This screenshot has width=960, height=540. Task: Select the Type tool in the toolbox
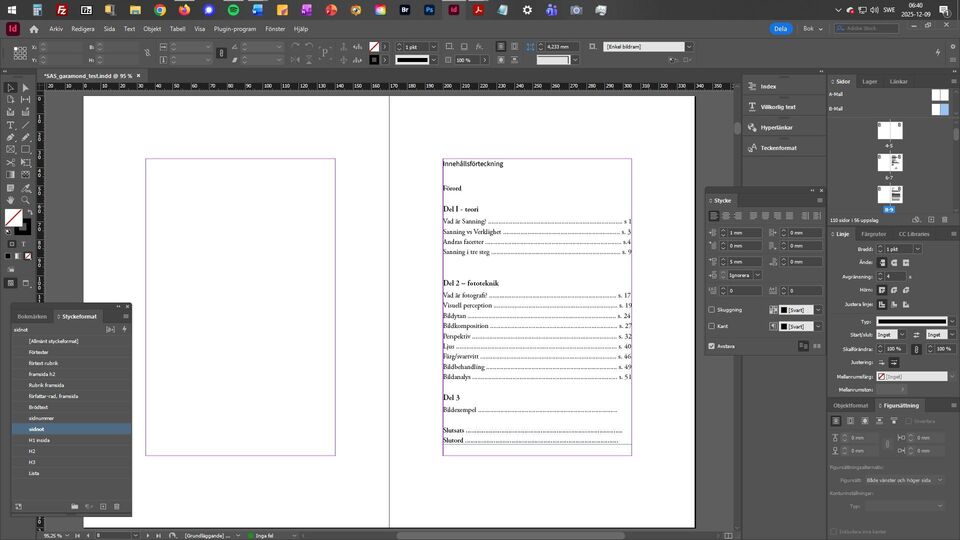click(11, 125)
